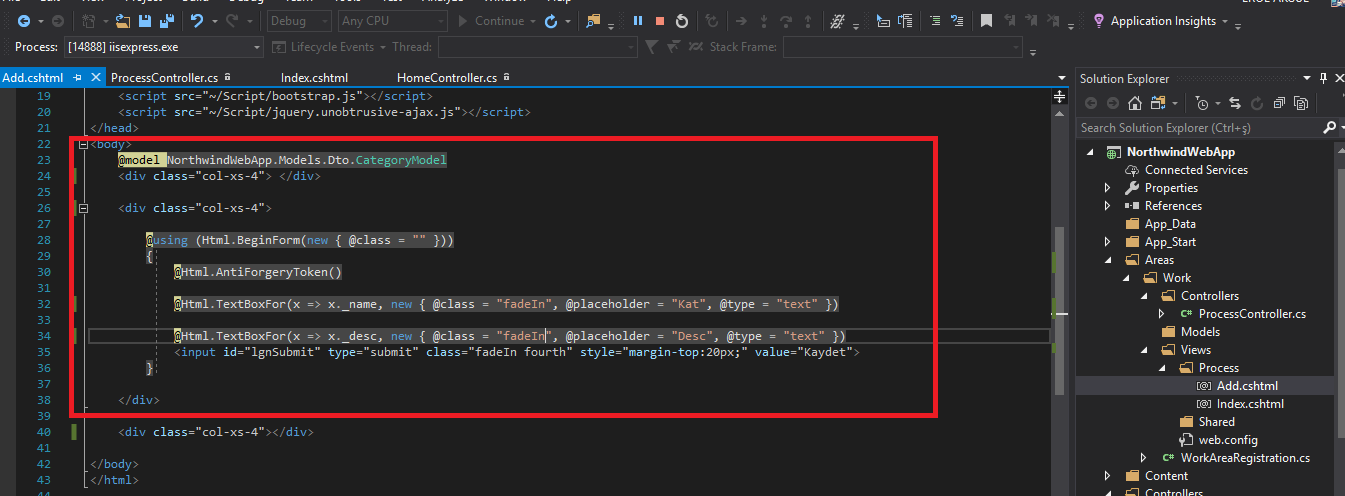
Task: Toggle bookmark using the bookmark icon
Action: pos(986,21)
